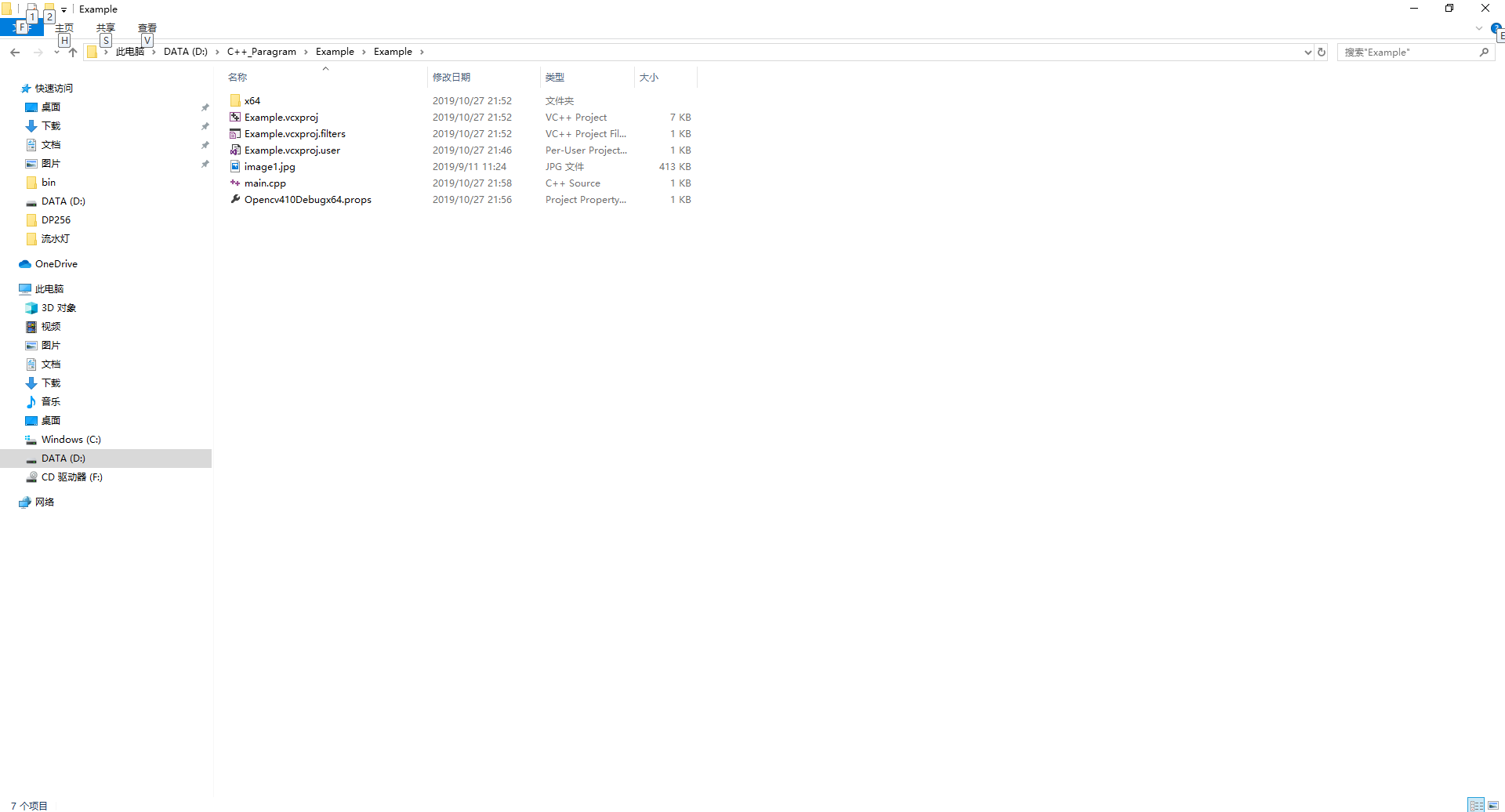Unpin 桌面 from quick access
The height and width of the screenshot is (812, 1505).
205,107
